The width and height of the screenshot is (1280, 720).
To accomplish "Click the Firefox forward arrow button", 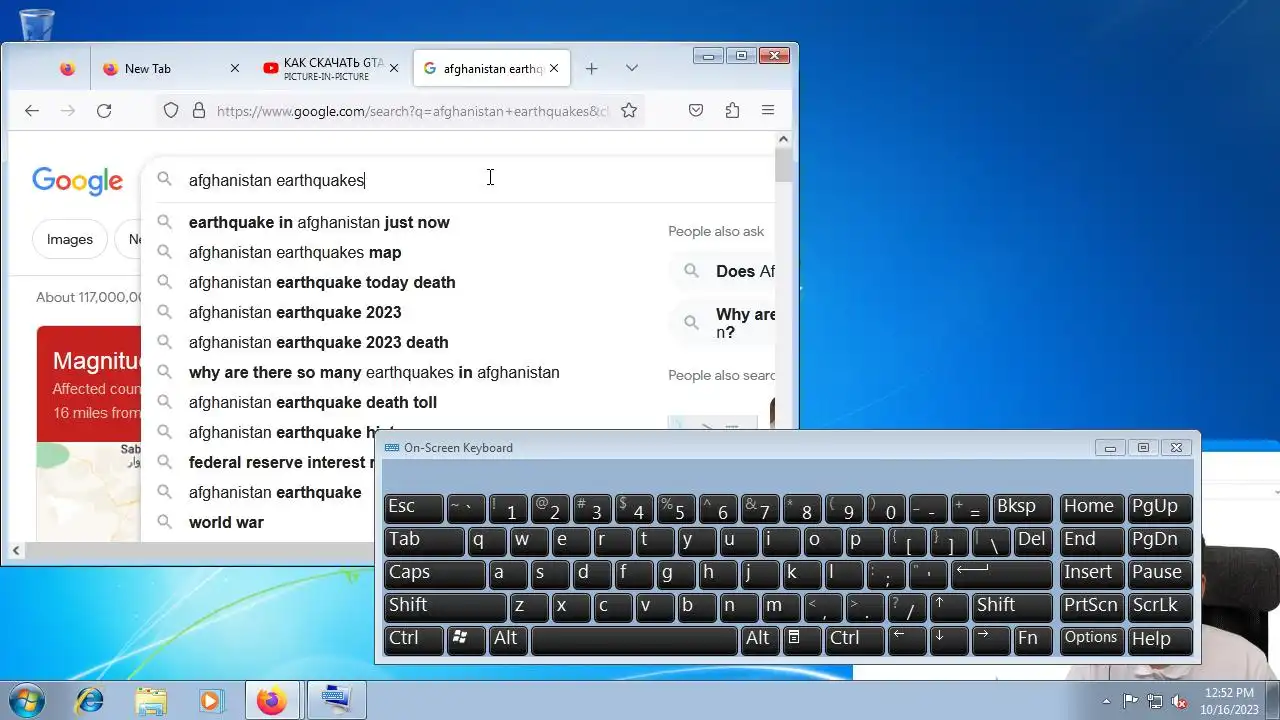I will tap(68, 111).
